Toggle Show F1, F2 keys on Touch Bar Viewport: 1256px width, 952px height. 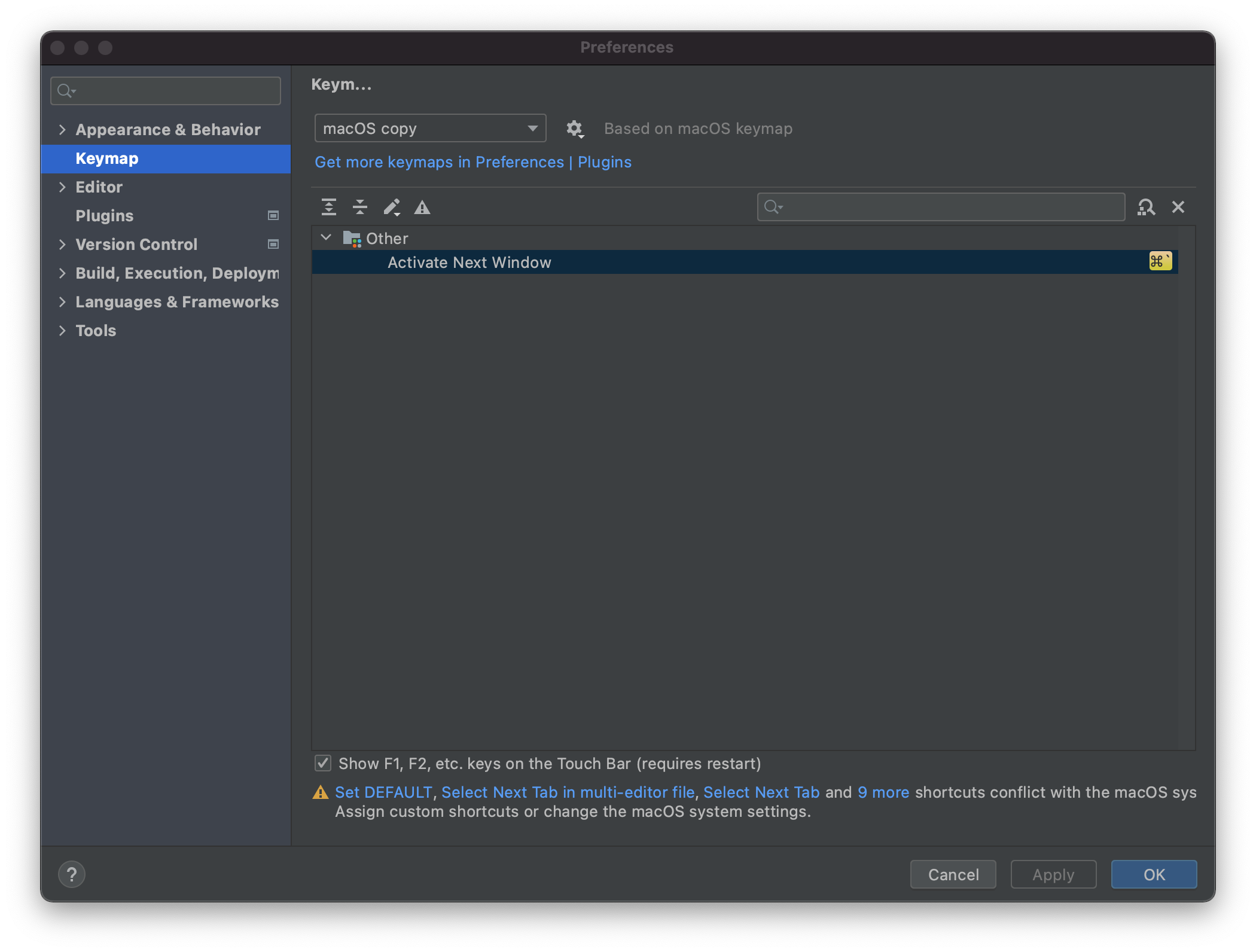323,763
